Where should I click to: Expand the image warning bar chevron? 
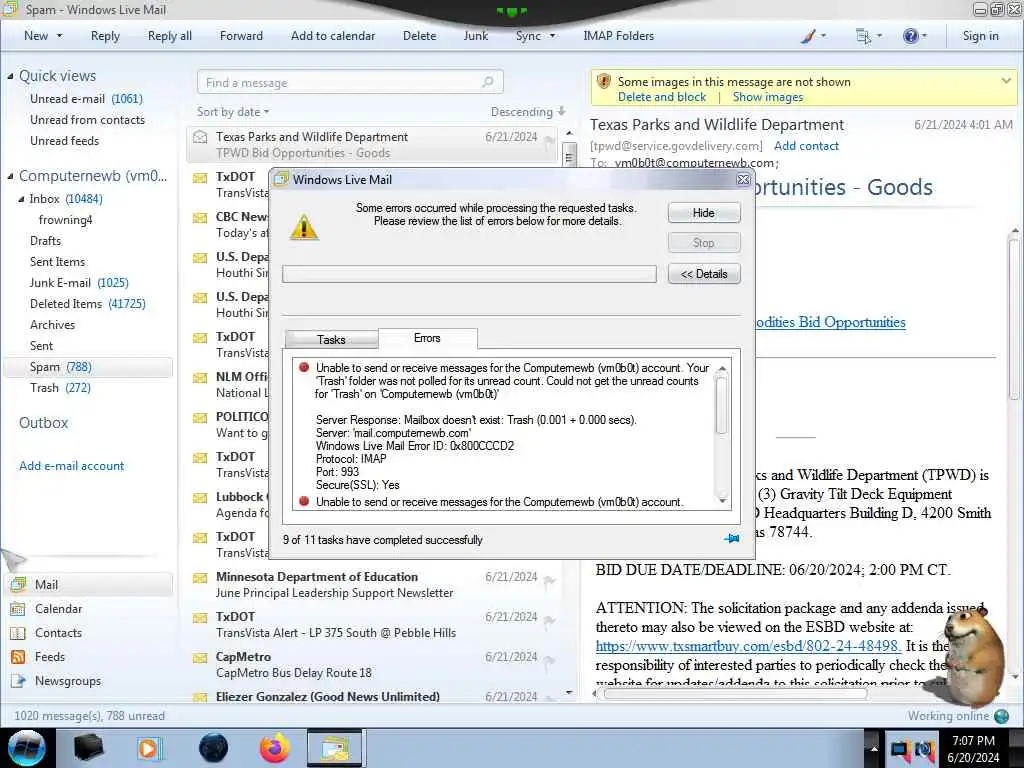click(x=1006, y=81)
